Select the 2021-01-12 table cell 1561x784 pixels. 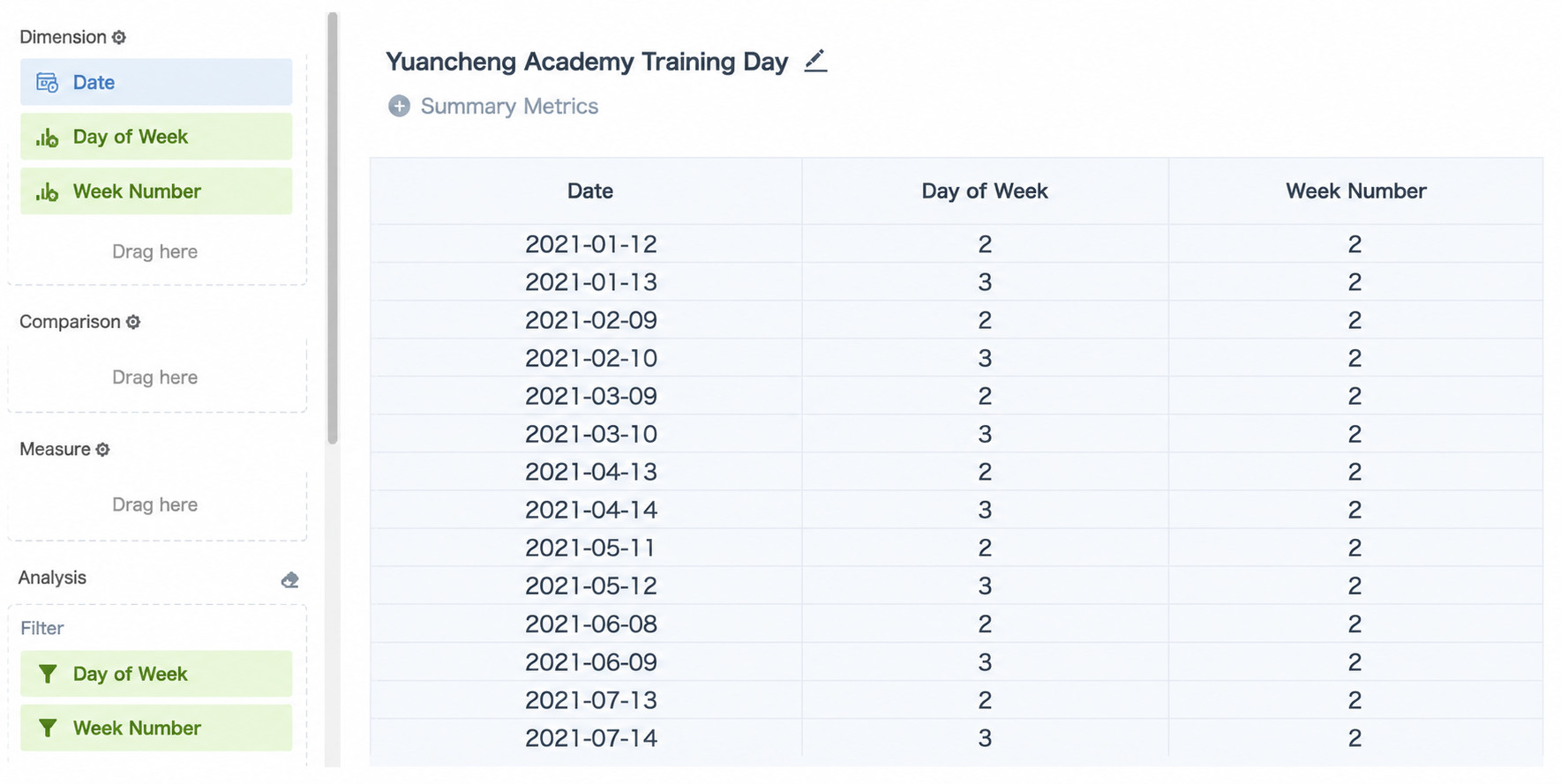tap(590, 244)
